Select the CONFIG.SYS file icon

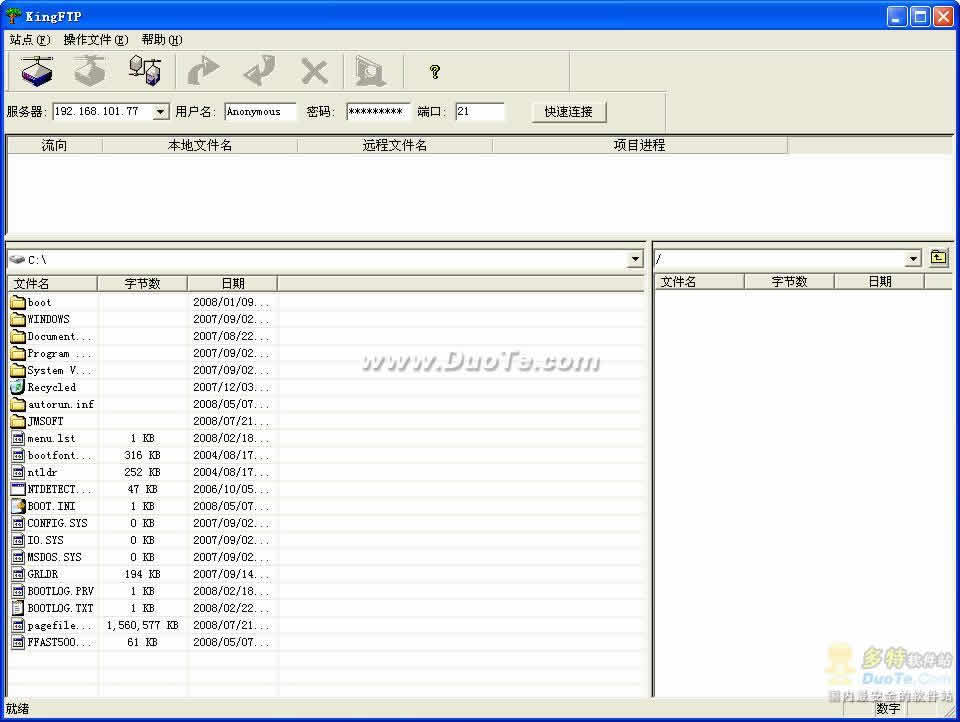pos(18,524)
